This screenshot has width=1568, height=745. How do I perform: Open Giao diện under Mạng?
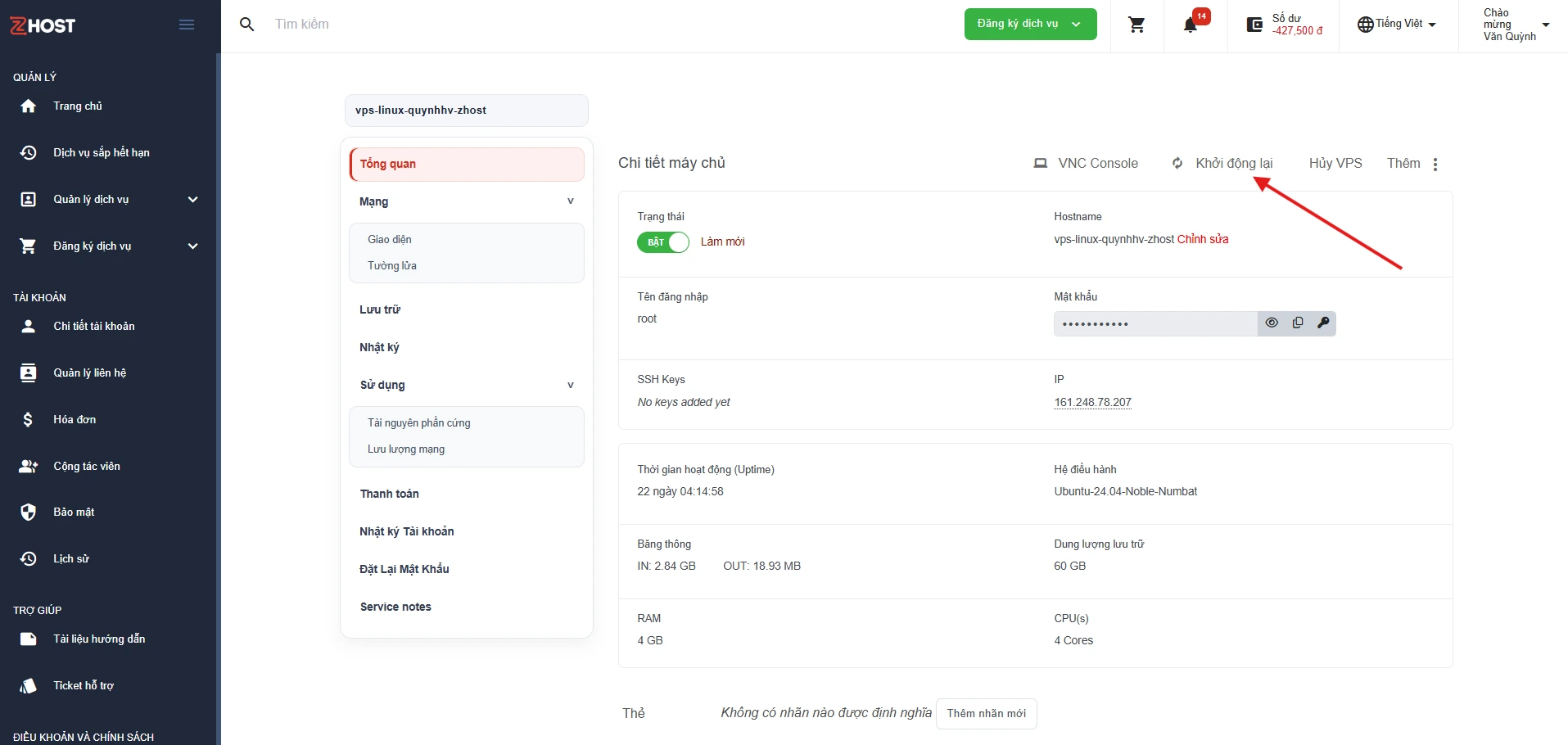pyautogui.click(x=390, y=239)
